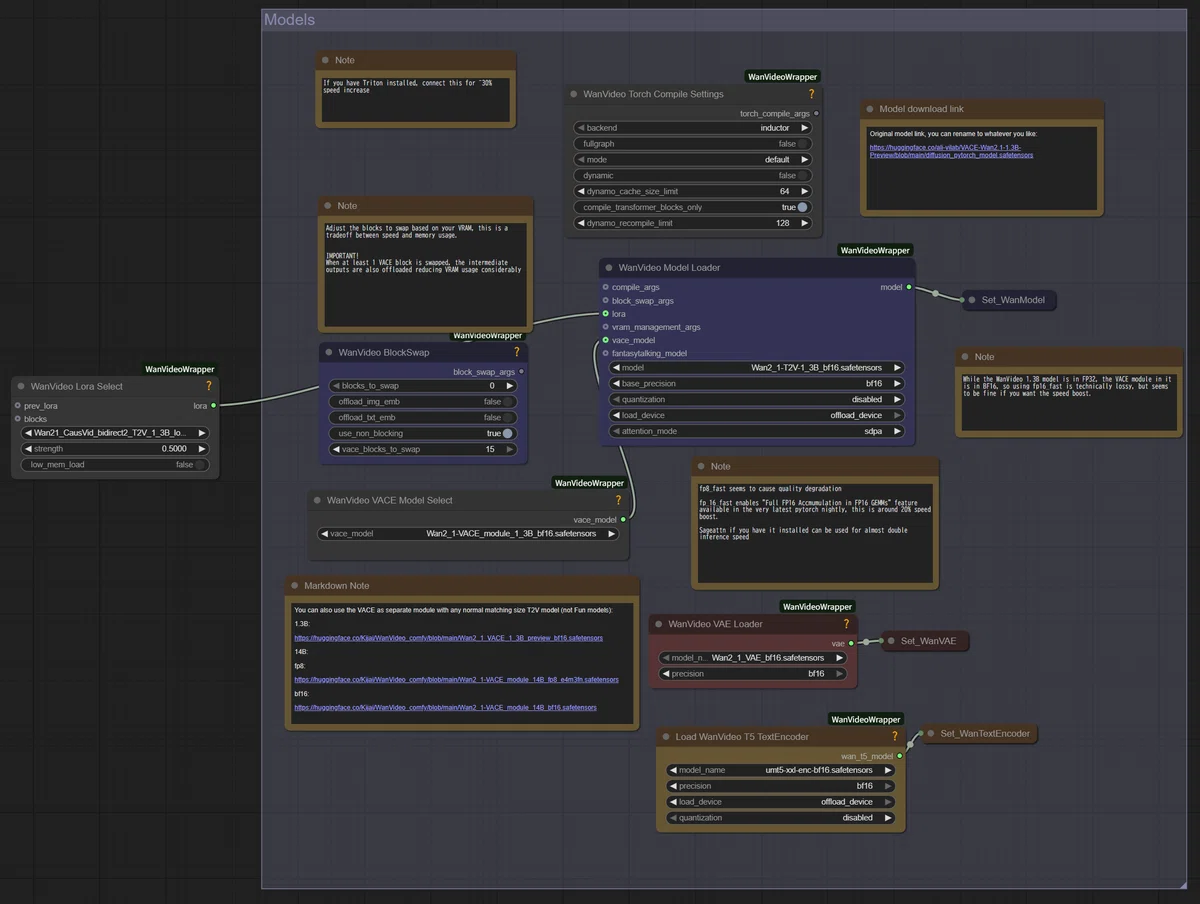
Task: Click the vace_blocks_to_swap value field
Action: coord(423,450)
